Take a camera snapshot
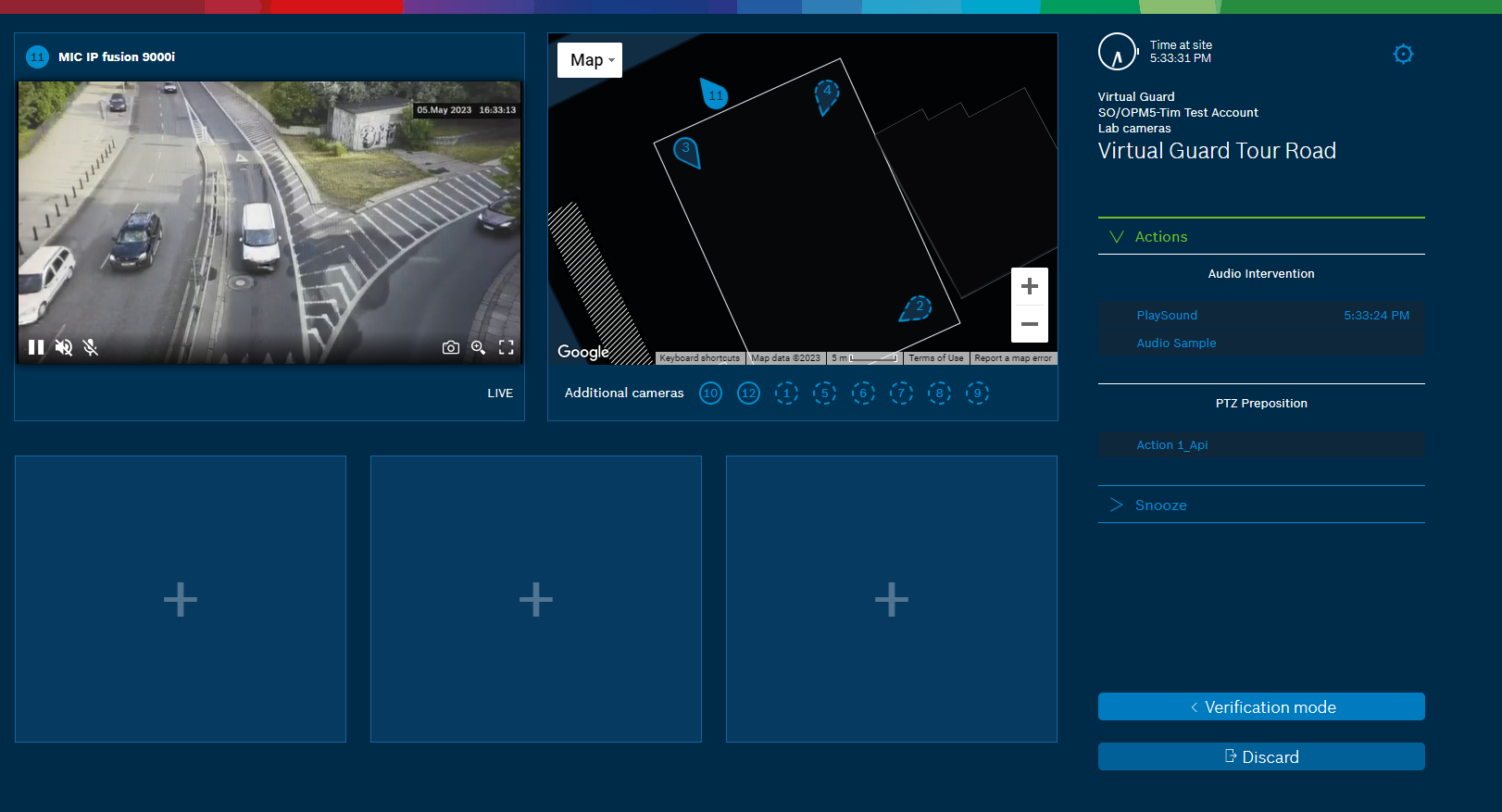Viewport: 1502px width, 812px height. pyautogui.click(x=451, y=347)
